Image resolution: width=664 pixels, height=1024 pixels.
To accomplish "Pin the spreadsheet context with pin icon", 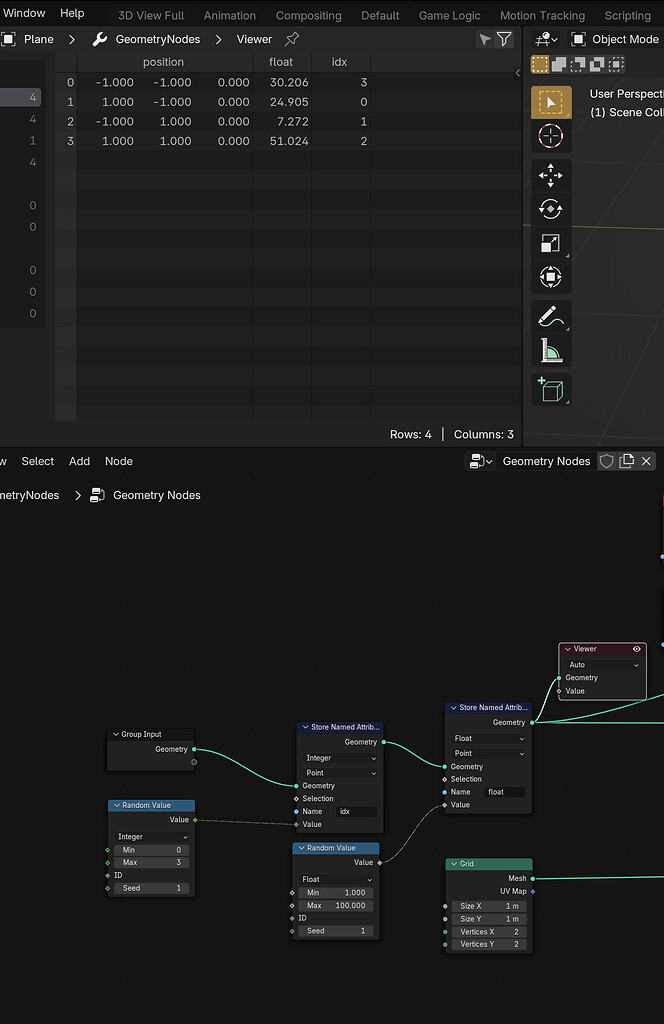I will click(x=292, y=40).
